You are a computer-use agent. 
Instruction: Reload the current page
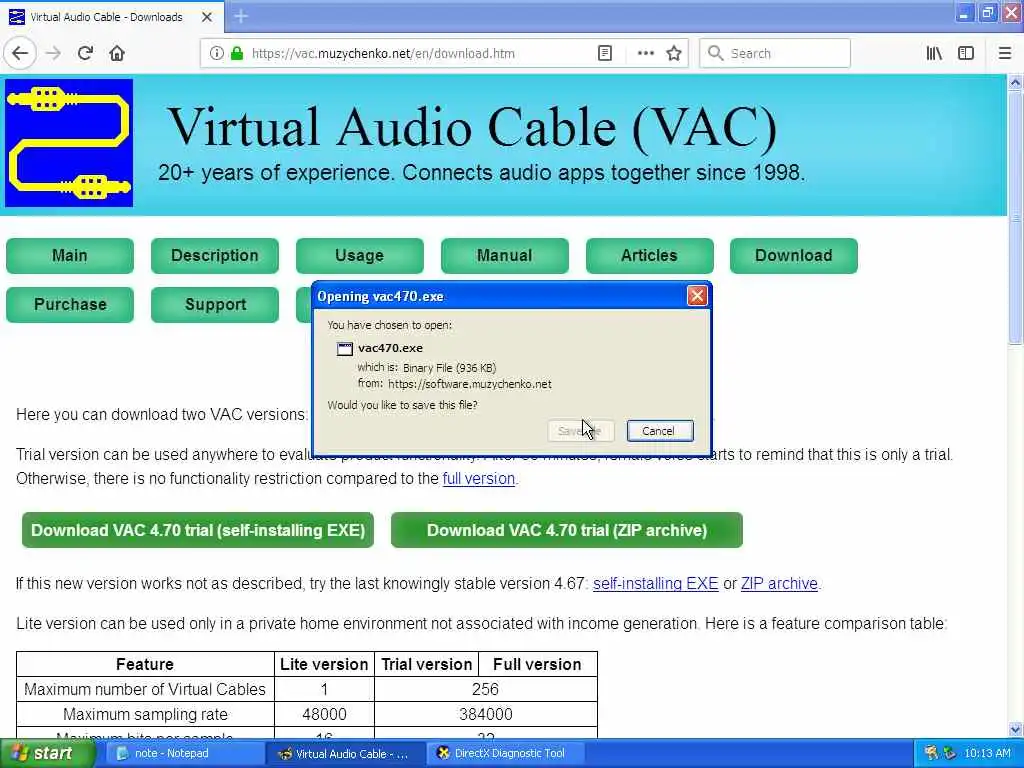point(86,53)
